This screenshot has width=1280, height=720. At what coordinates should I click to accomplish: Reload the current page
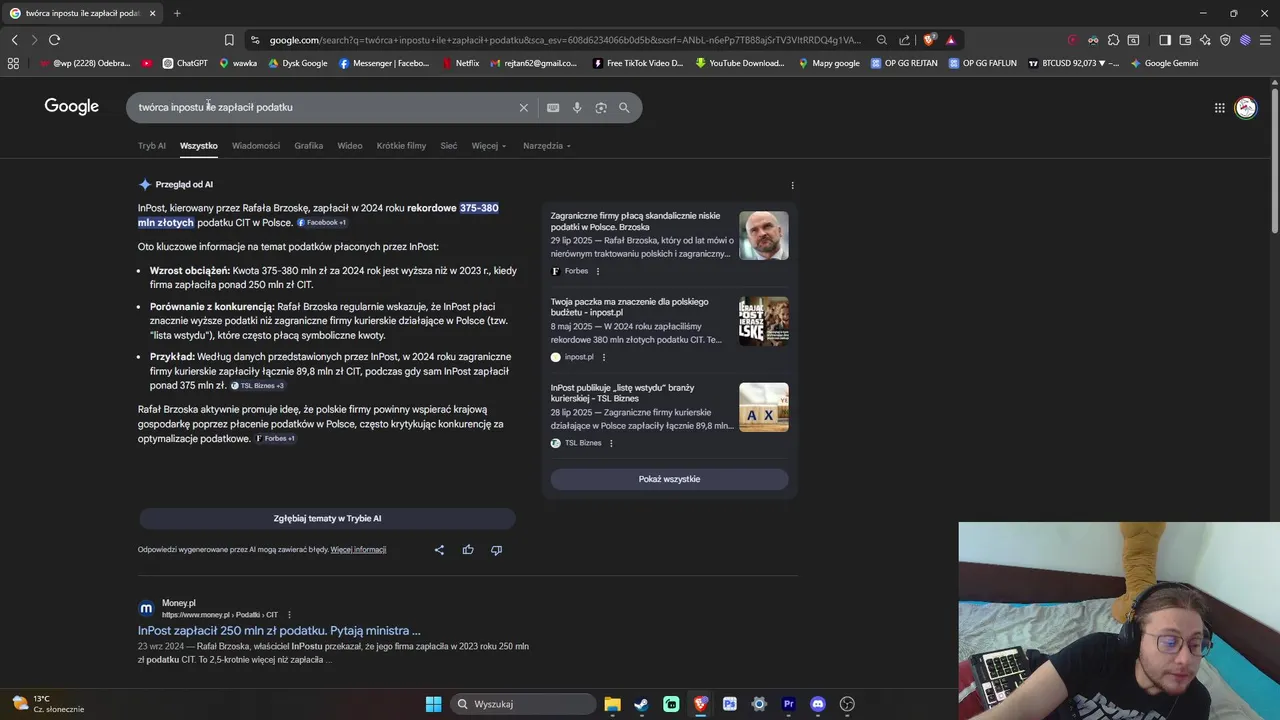click(x=54, y=40)
